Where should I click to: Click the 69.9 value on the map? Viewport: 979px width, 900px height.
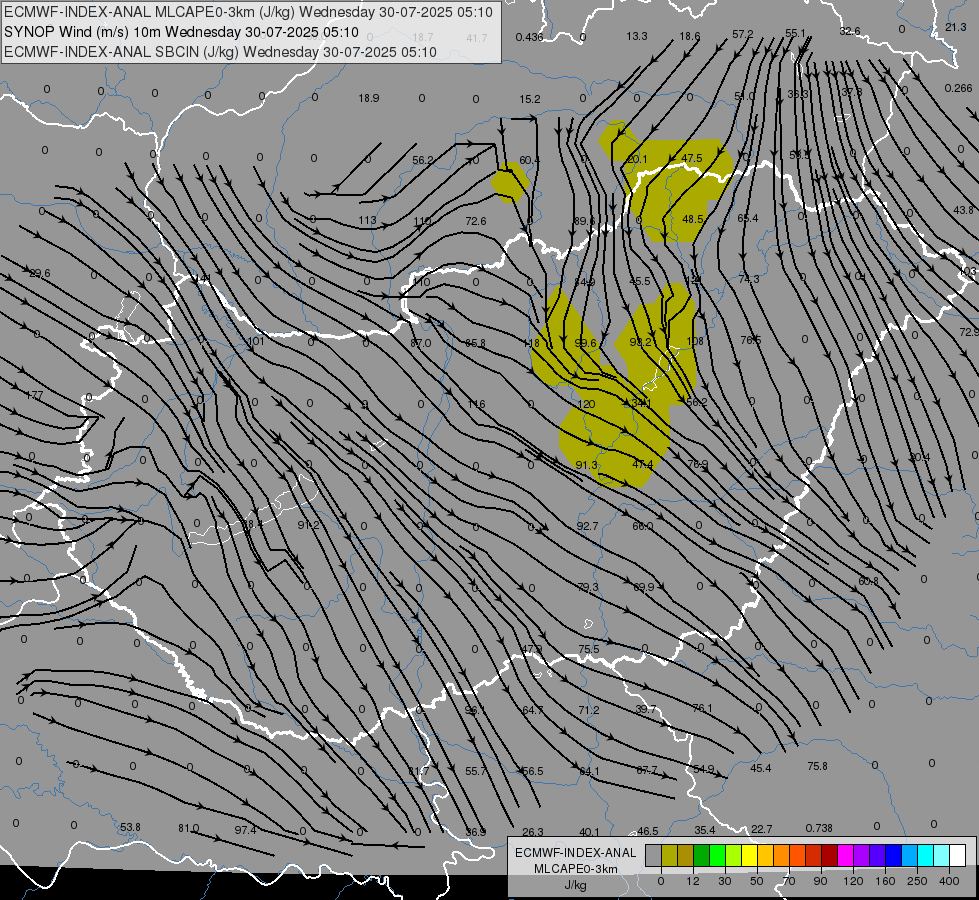[x=644, y=587]
